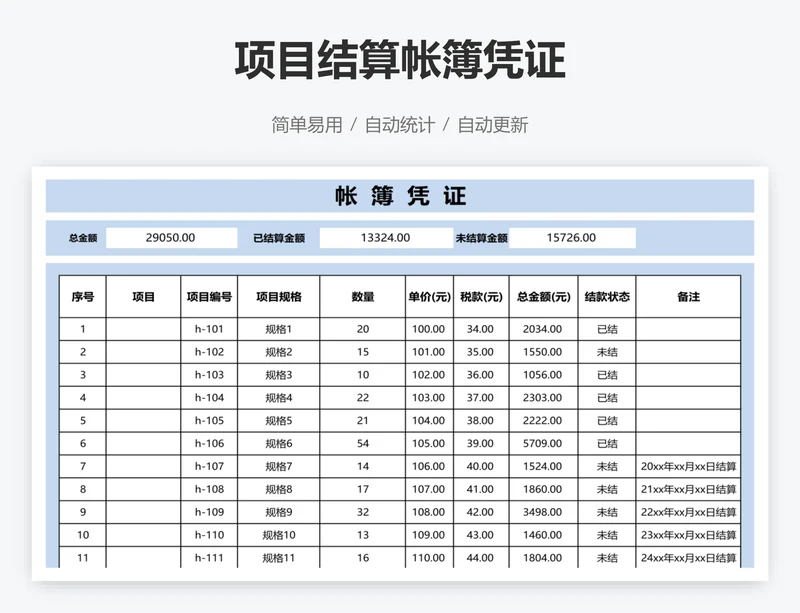Select total amount 1804.00
The image size is (800, 613).
pyautogui.click(x=543, y=558)
